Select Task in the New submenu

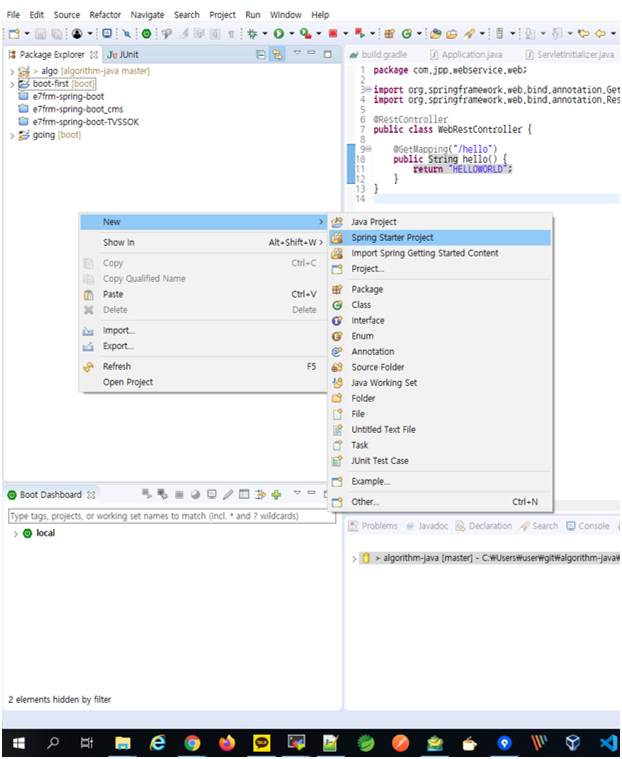440,445
